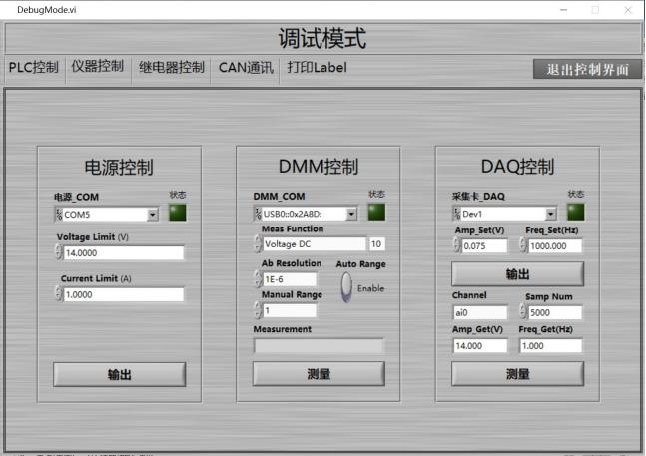646x456 pixels.
Task: Click the Channel input field
Action: tap(482, 312)
